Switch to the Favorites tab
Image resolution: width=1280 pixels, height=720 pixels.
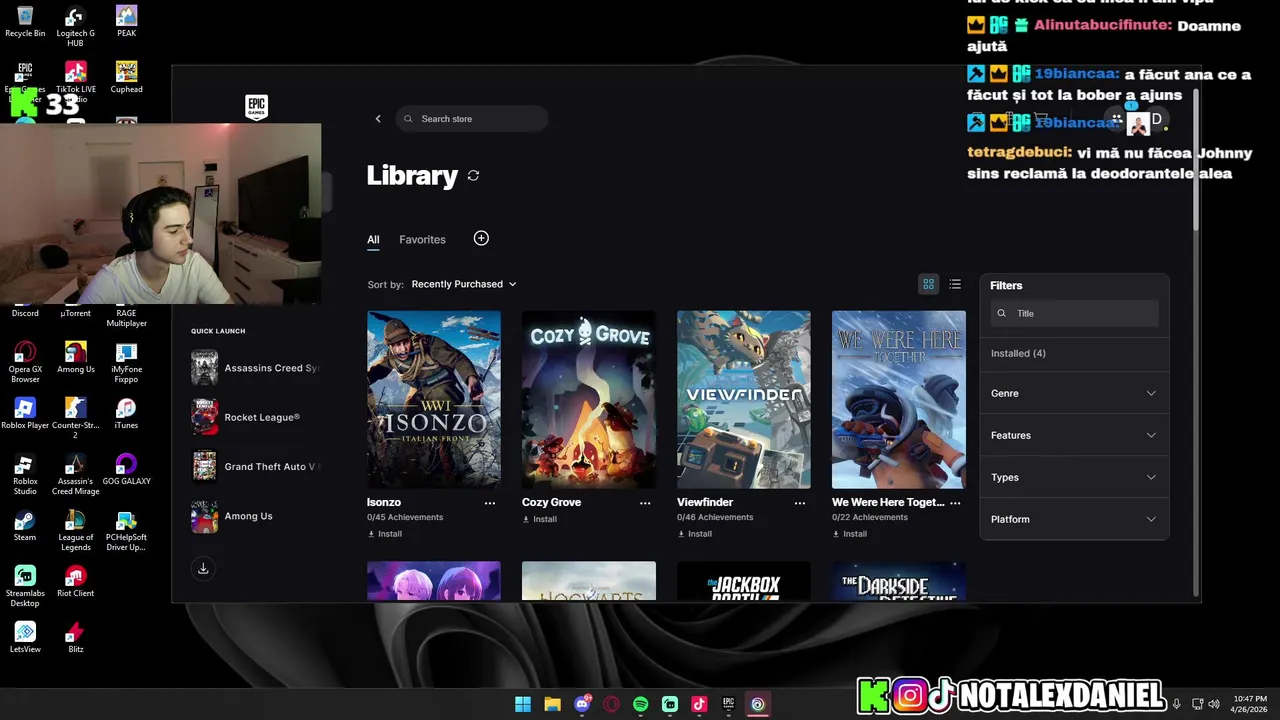pyautogui.click(x=422, y=240)
